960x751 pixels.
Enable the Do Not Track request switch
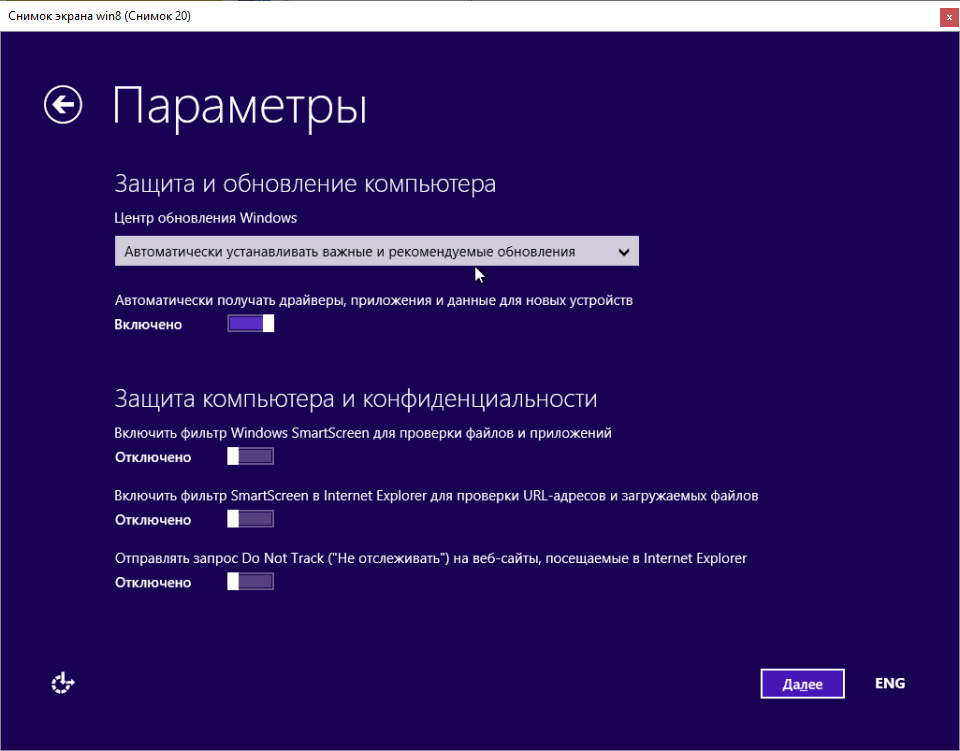click(x=250, y=581)
